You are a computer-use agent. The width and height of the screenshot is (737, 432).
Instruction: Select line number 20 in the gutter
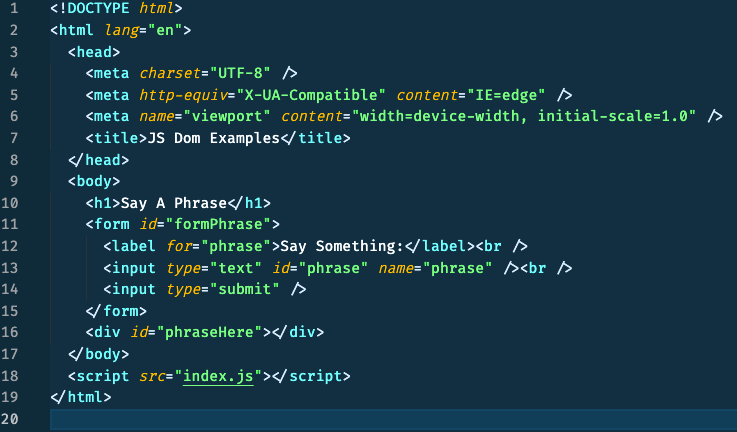9,419
